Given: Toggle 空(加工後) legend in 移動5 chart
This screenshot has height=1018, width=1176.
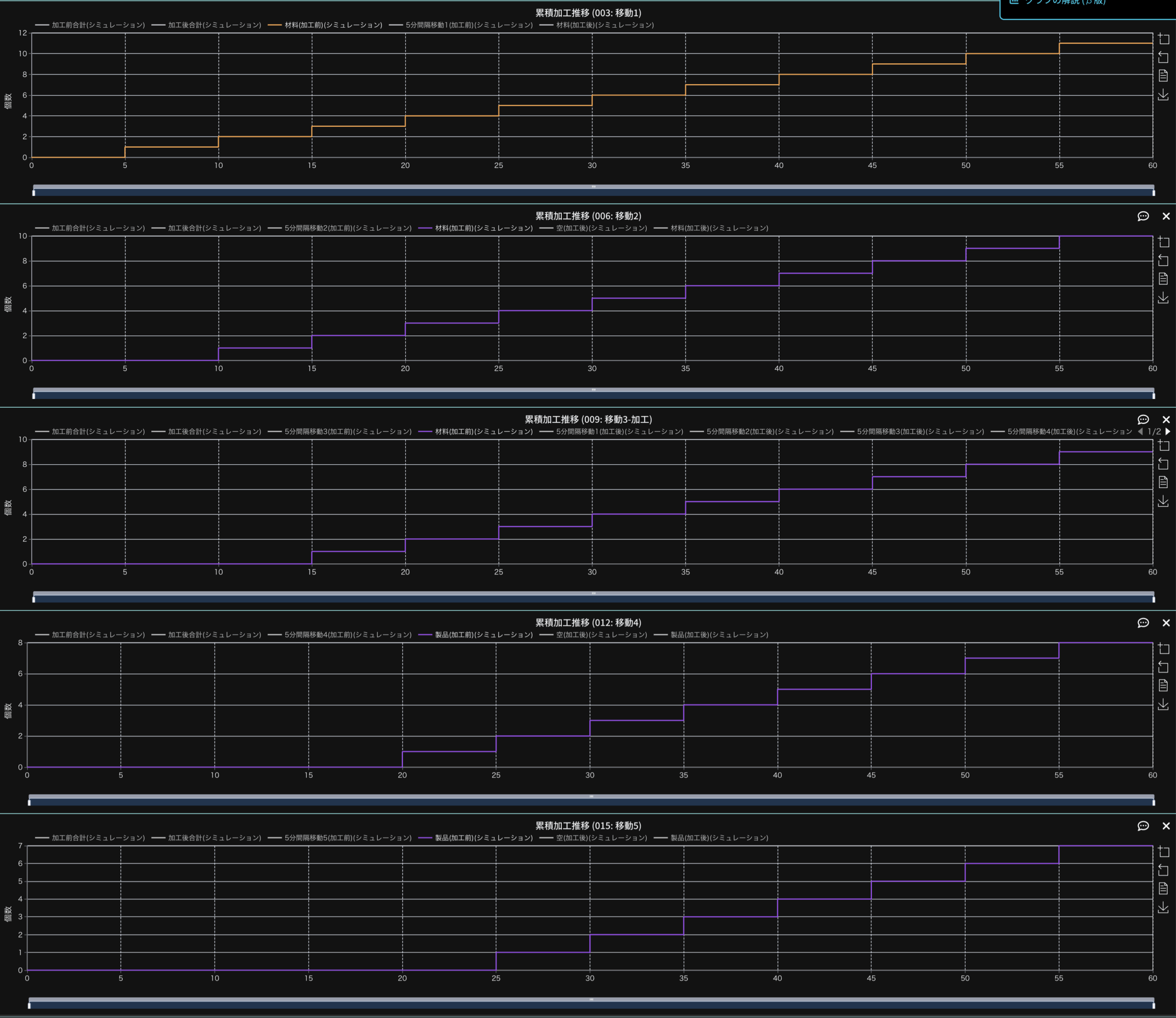Looking at the screenshot, I should coord(601,838).
